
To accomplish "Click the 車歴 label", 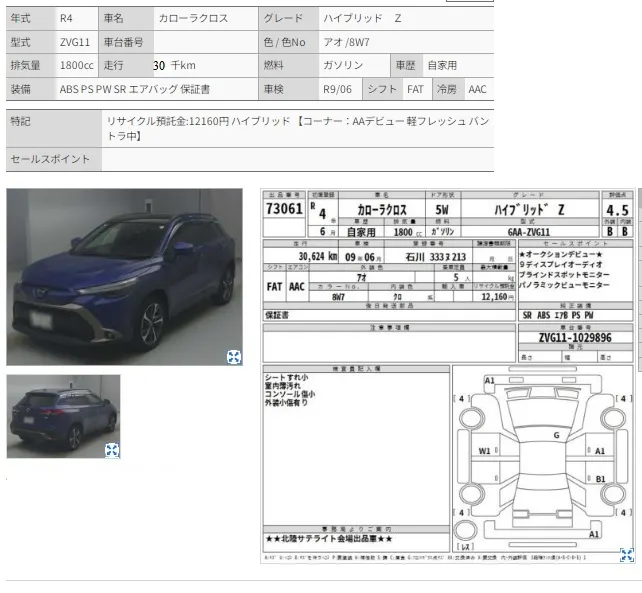I will (405, 66).
